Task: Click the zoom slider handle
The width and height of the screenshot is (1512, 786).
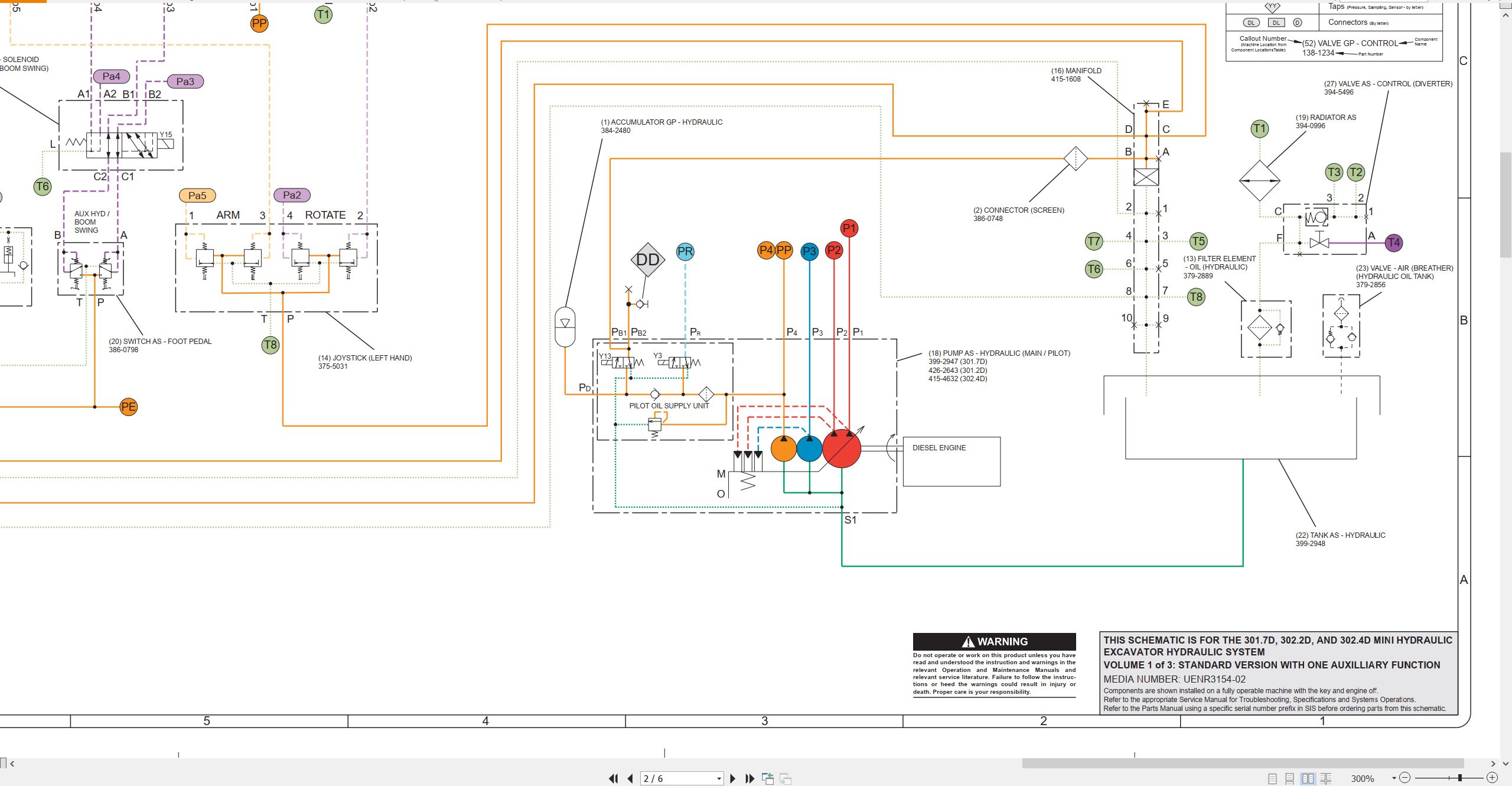Action: (1459, 778)
